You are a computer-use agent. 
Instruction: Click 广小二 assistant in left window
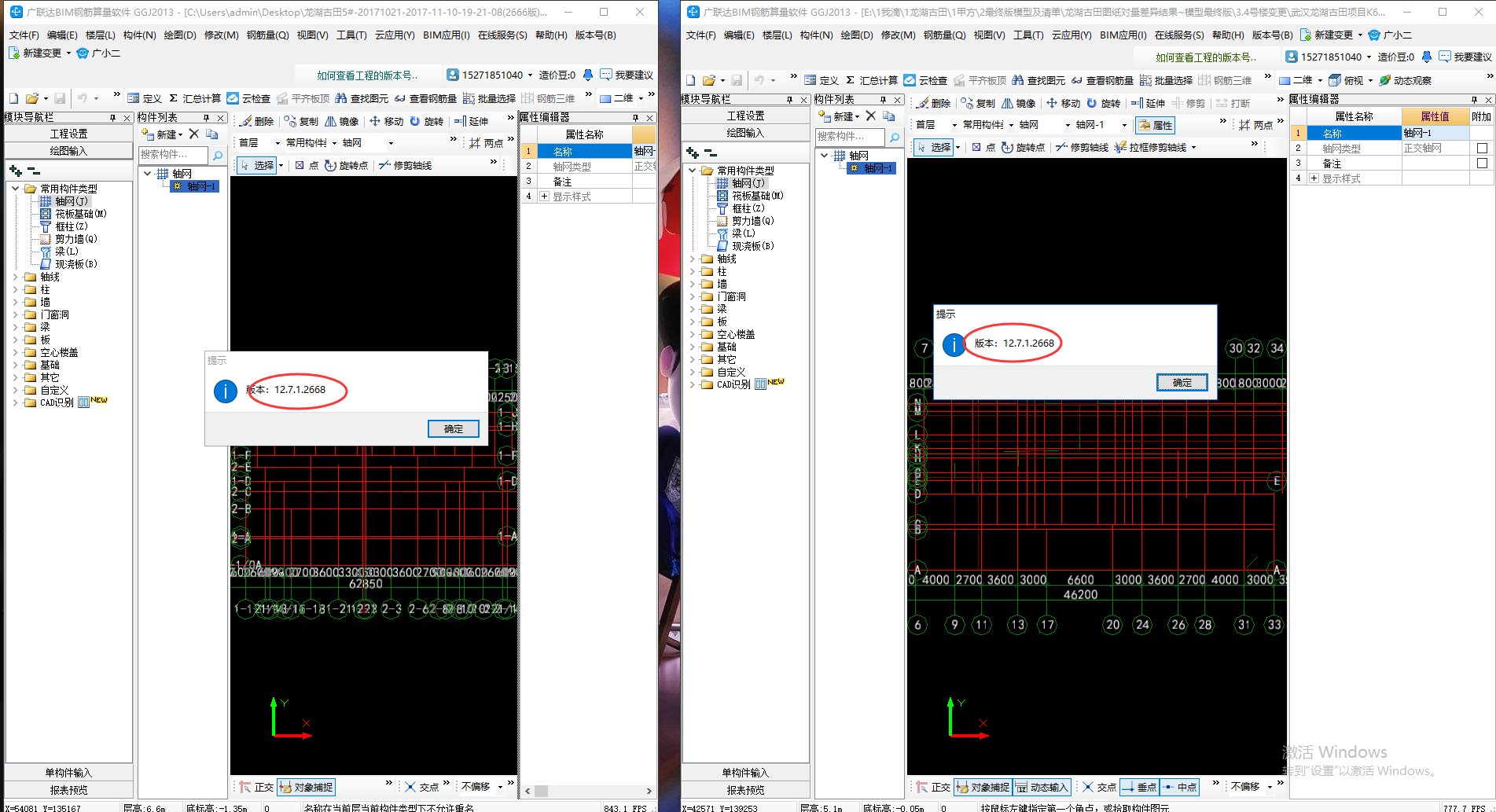(x=98, y=53)
